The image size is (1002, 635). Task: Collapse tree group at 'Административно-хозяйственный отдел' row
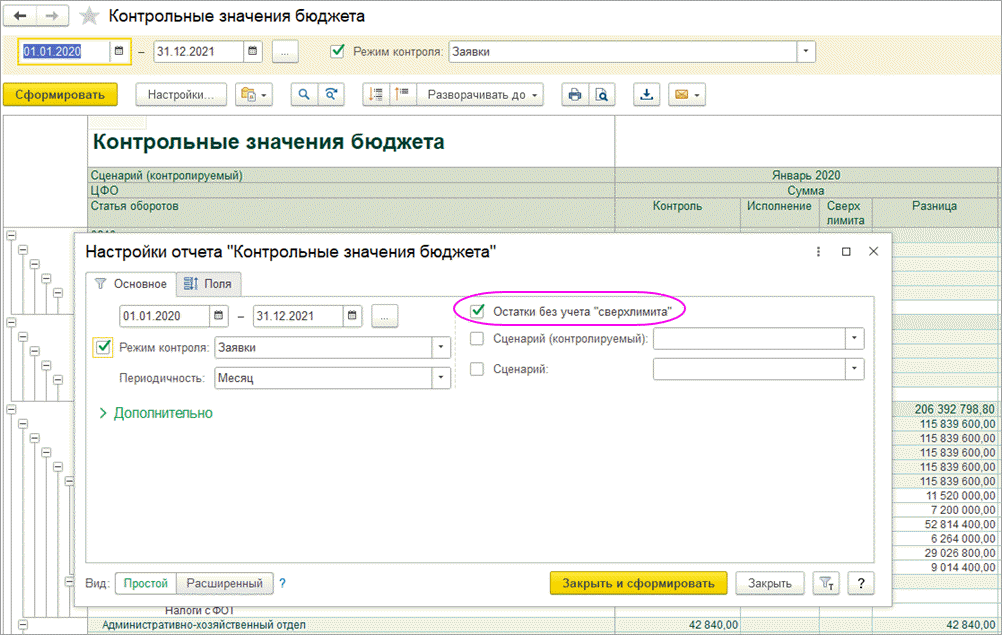pyautogui.click(x=23, y=625)
